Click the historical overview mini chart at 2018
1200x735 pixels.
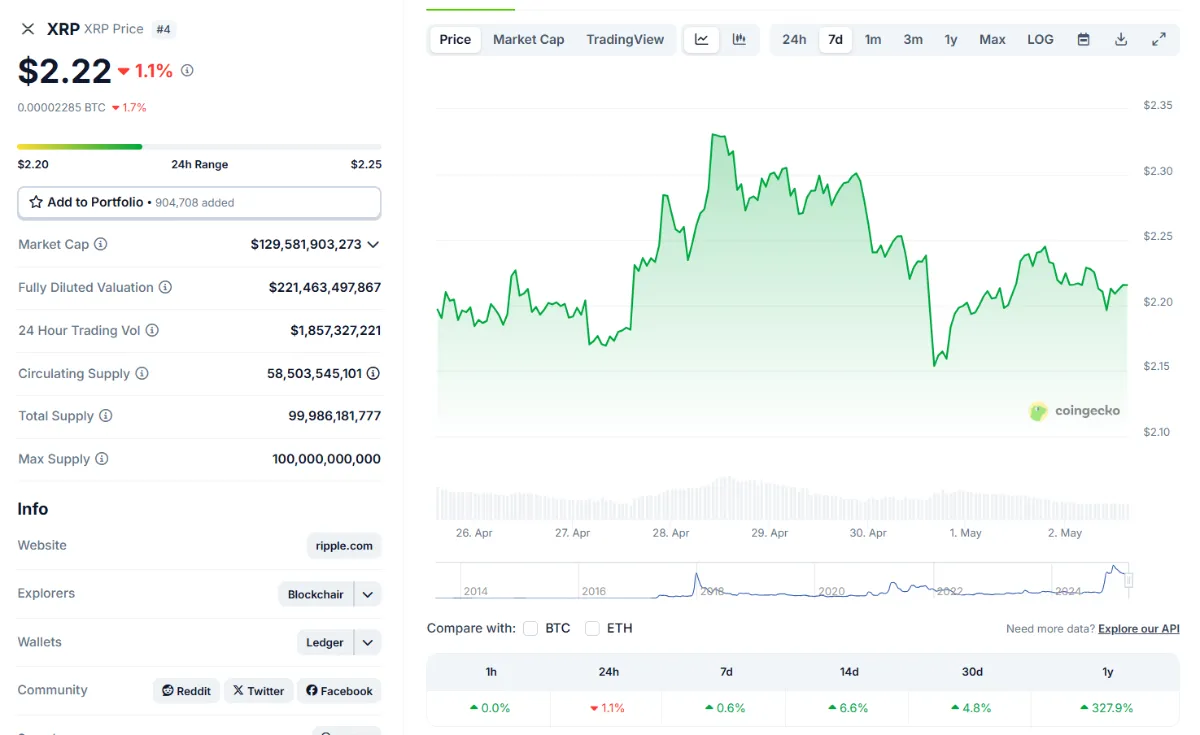click(712, 591)
